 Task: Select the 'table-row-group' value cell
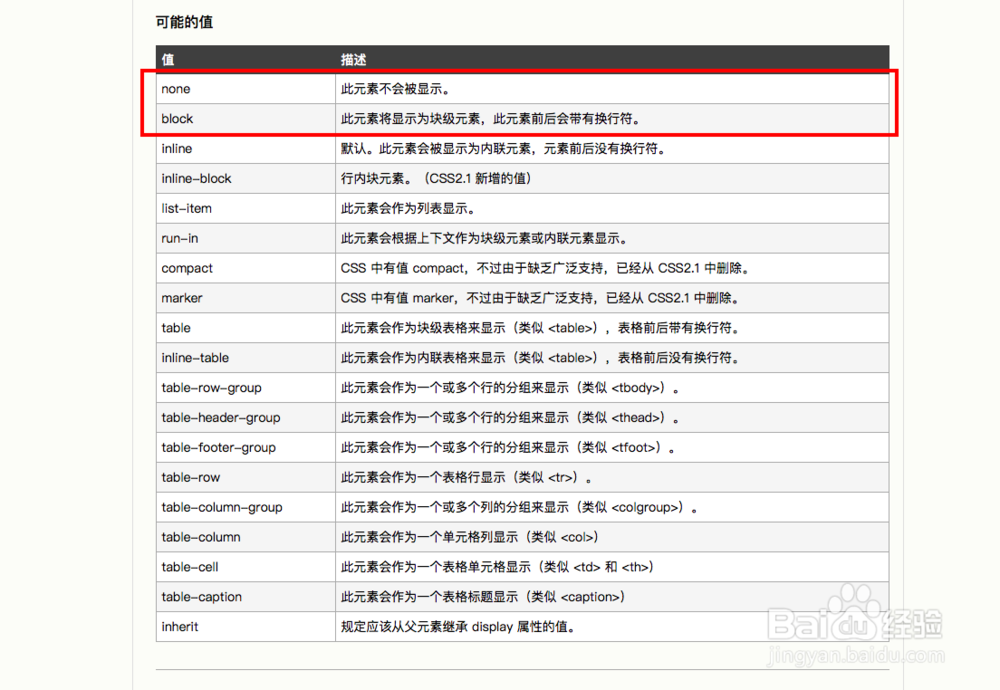pos(246,388)
